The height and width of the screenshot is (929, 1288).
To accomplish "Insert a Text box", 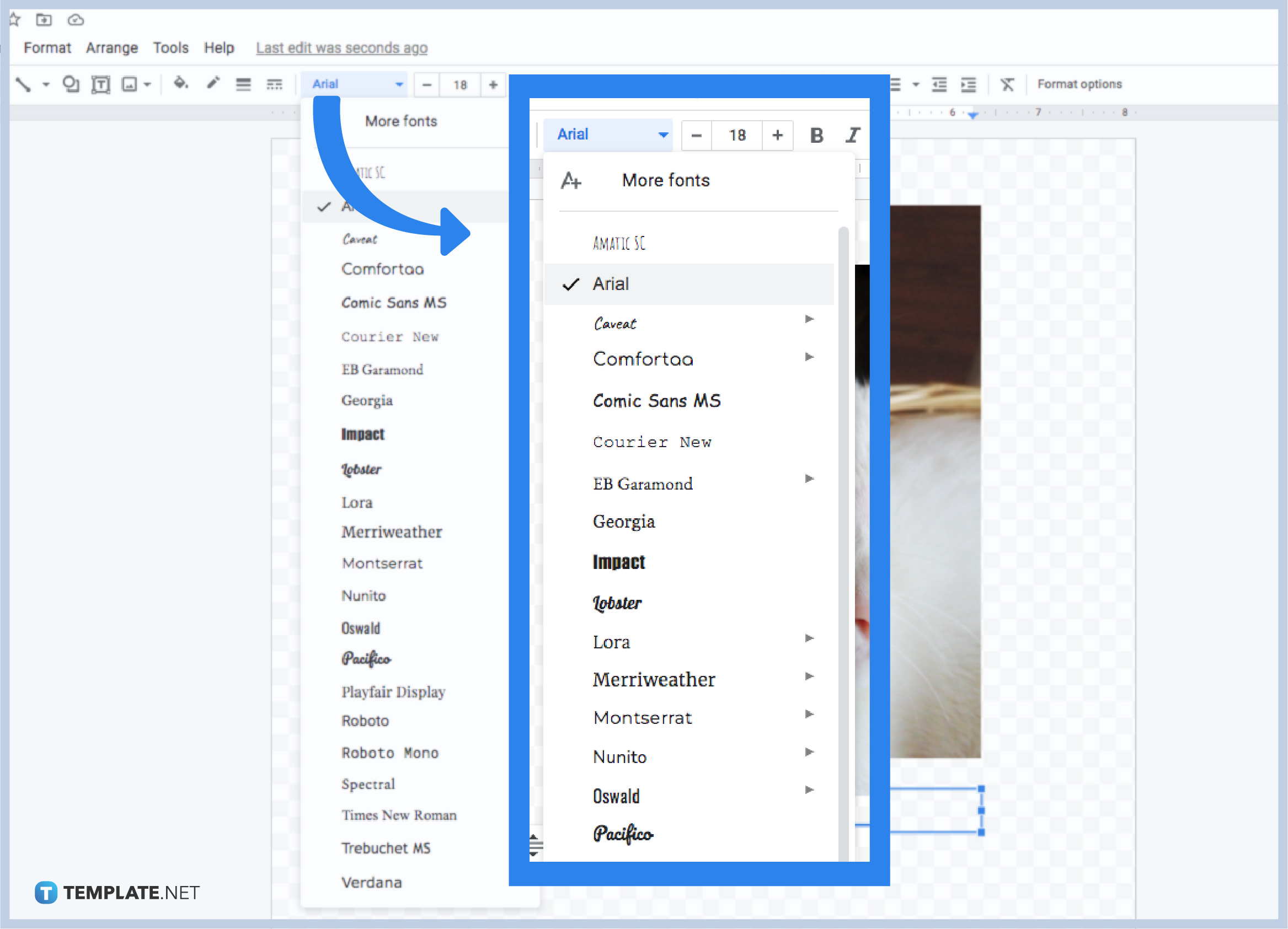I will tap(101, 84).
